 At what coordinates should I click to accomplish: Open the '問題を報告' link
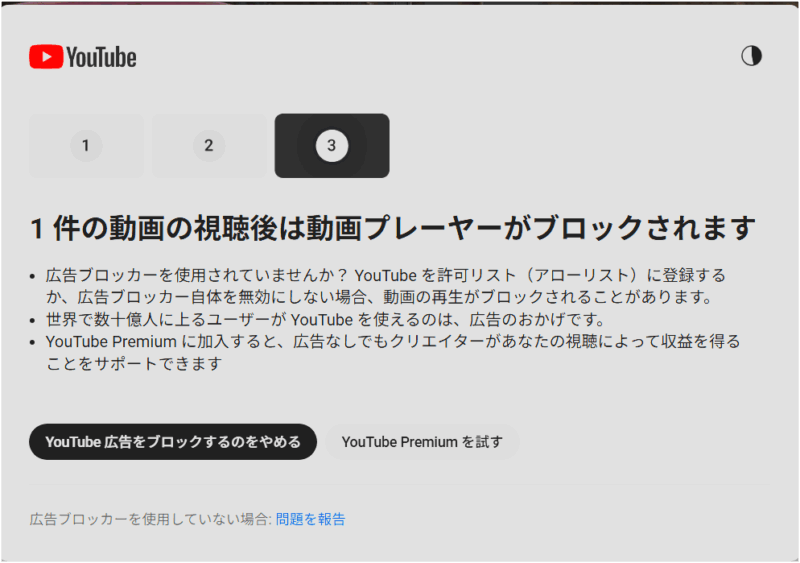point(311,519)
